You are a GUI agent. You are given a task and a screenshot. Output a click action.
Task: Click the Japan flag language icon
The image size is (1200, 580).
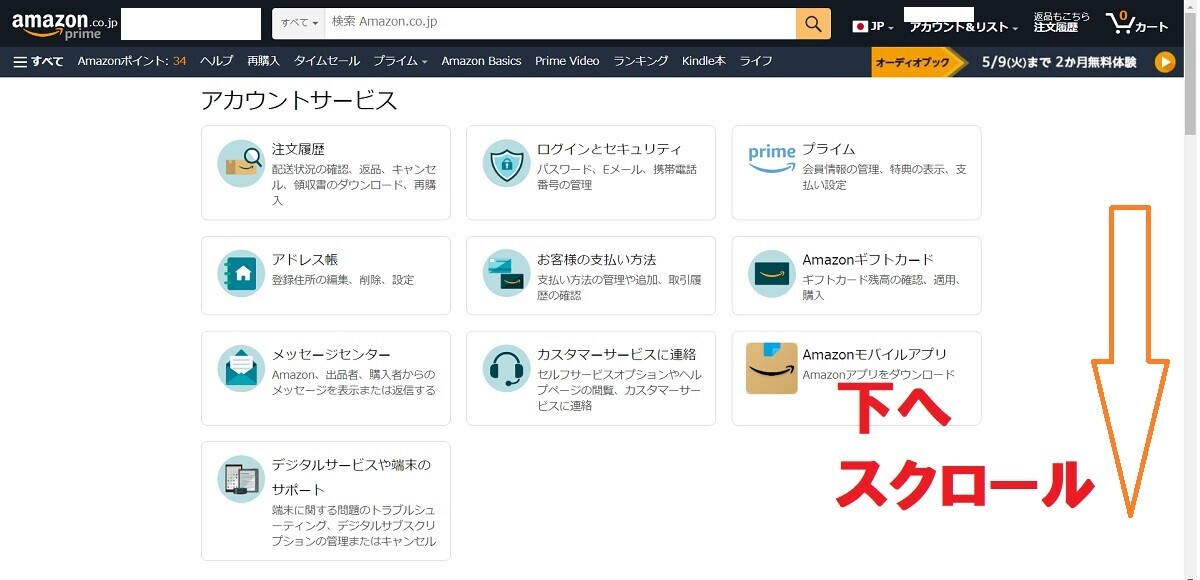click(859, 26)
